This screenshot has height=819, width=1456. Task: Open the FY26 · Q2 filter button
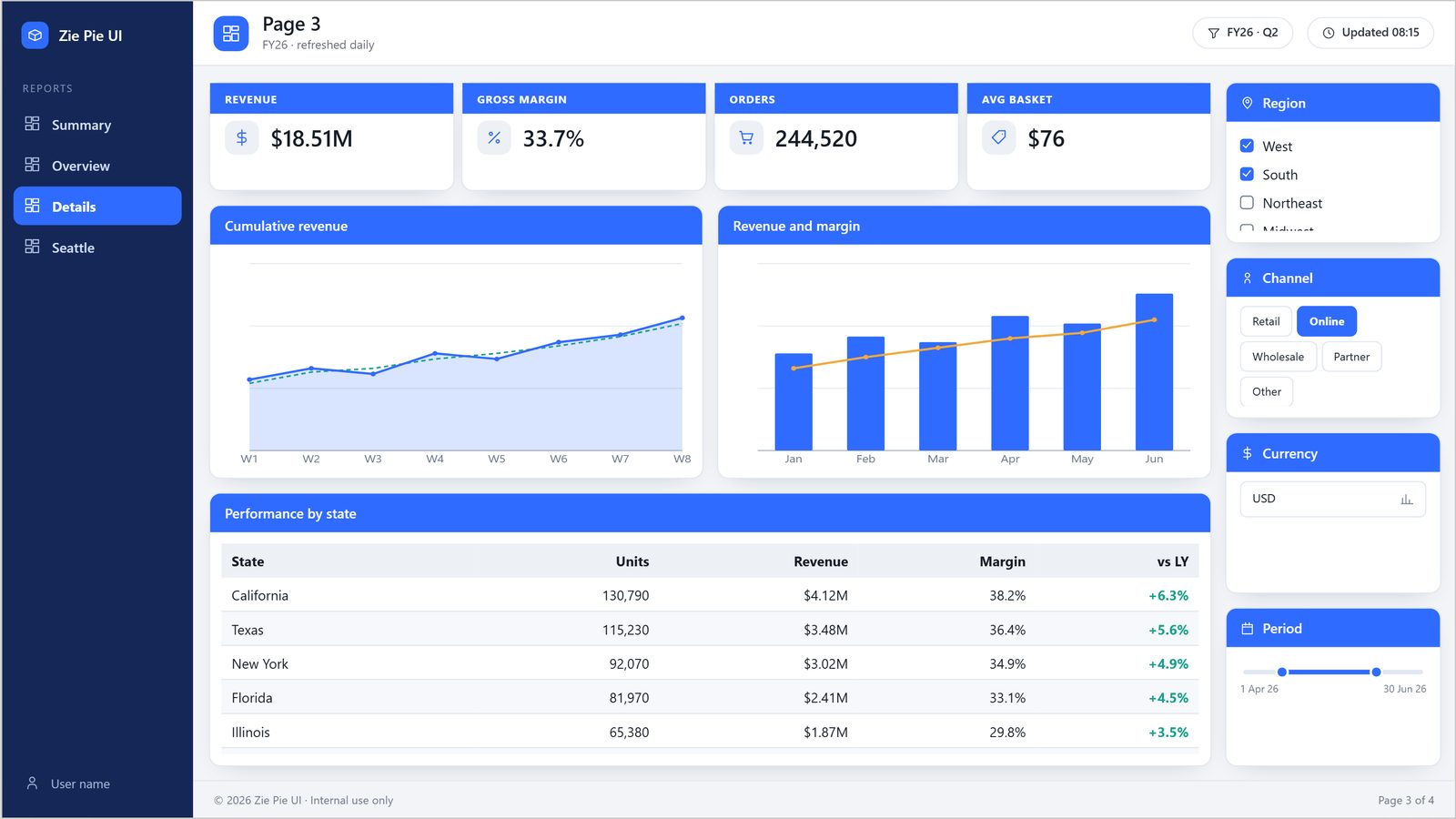[x=1243, y=33]
